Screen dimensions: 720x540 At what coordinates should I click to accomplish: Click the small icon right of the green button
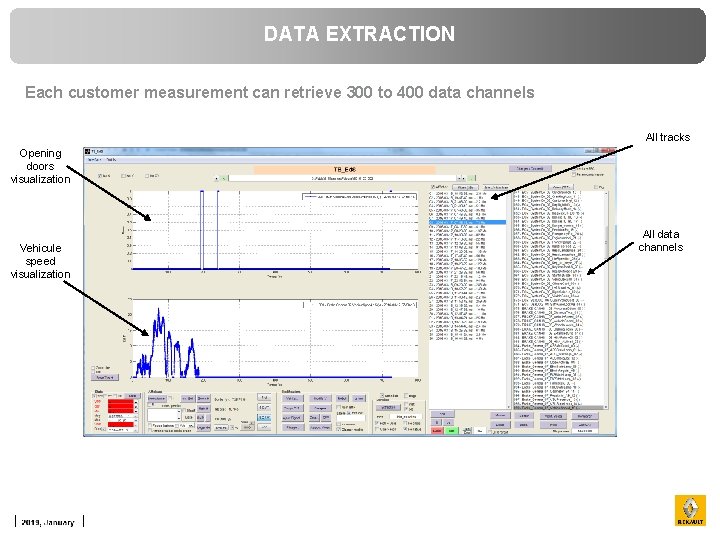click(x=467, y=431)
